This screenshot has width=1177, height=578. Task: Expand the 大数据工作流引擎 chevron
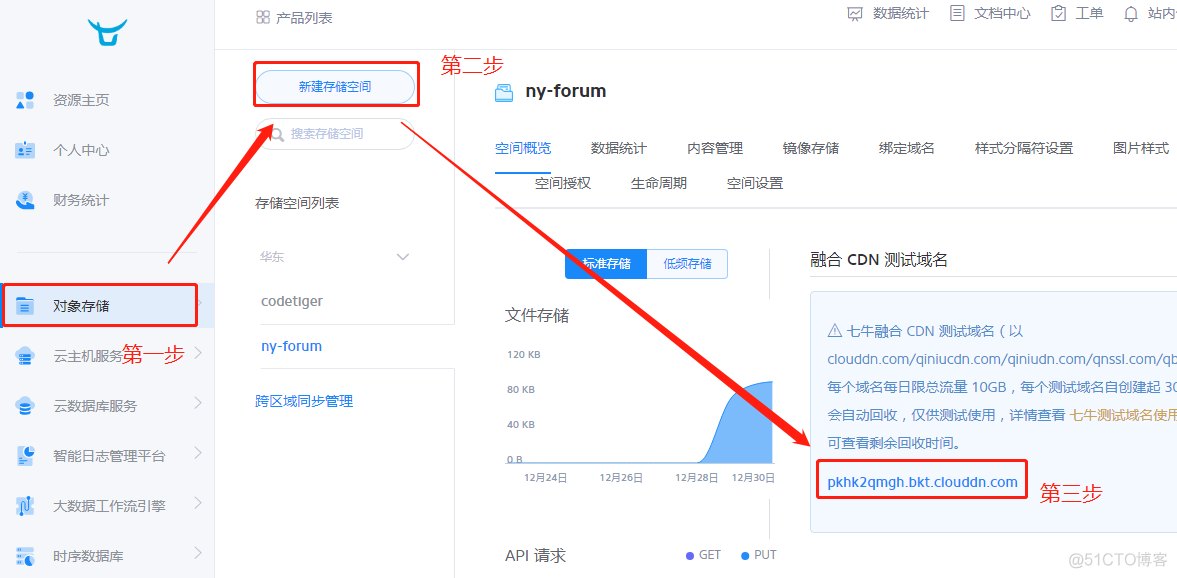click(x=198, y=503)
